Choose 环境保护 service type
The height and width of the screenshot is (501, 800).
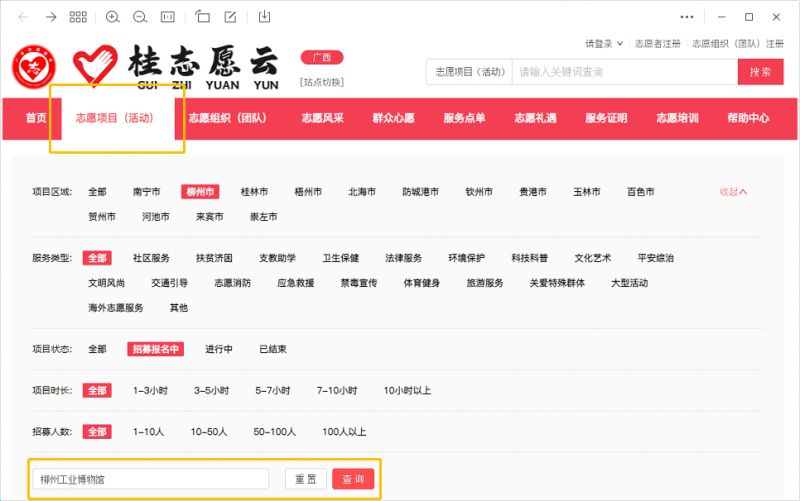[x=466, y=258]
